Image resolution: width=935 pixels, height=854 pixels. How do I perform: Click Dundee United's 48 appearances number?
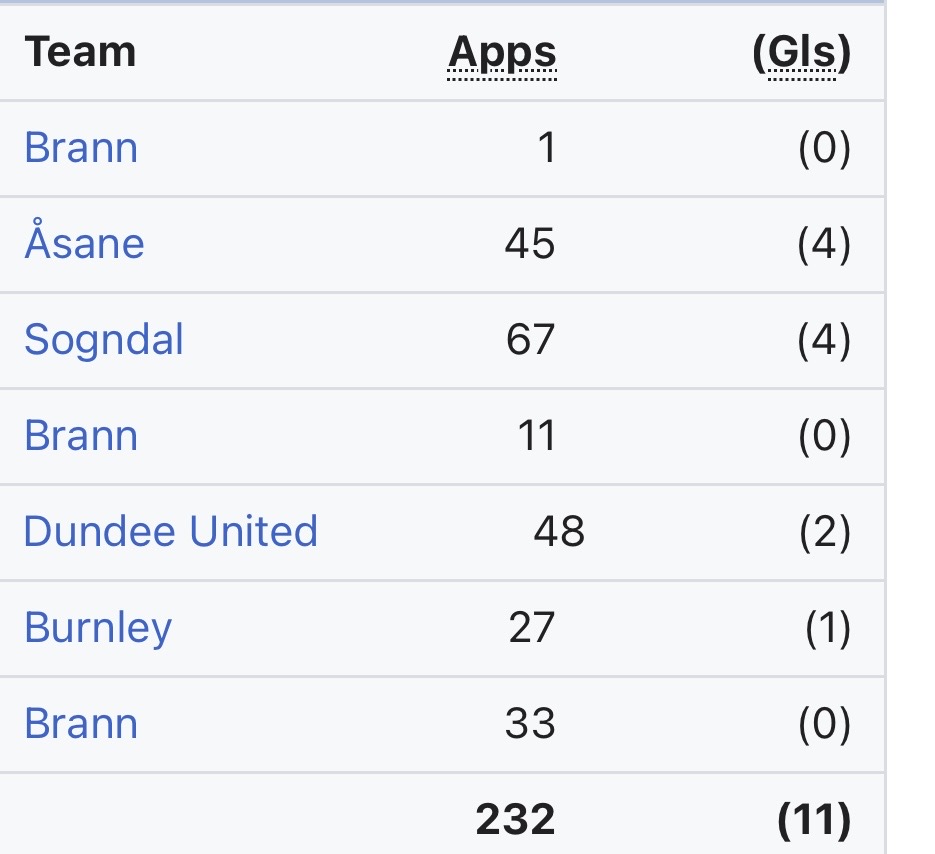(x=559, y=531)
